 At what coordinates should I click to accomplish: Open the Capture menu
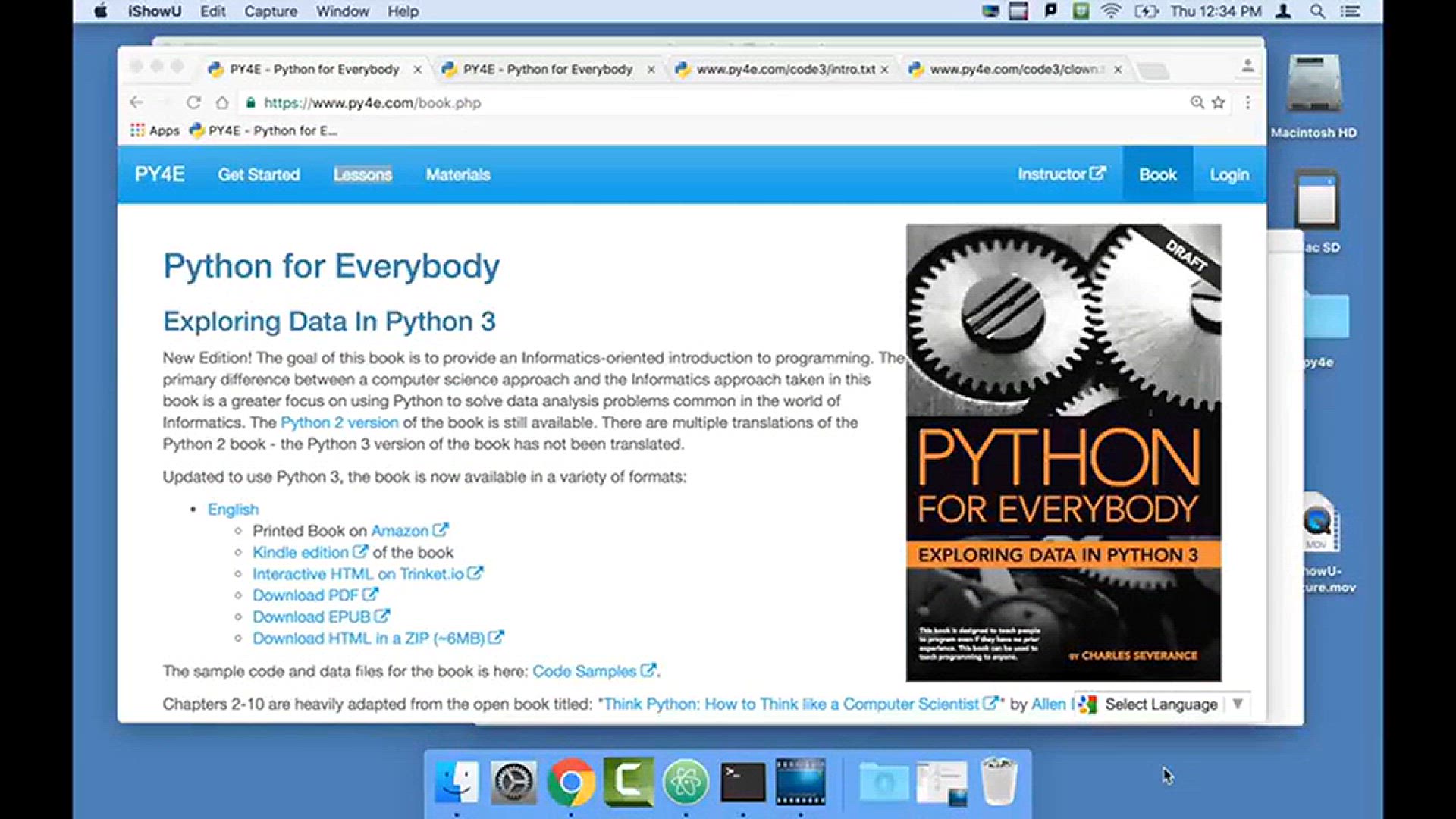tap(271, 11)
